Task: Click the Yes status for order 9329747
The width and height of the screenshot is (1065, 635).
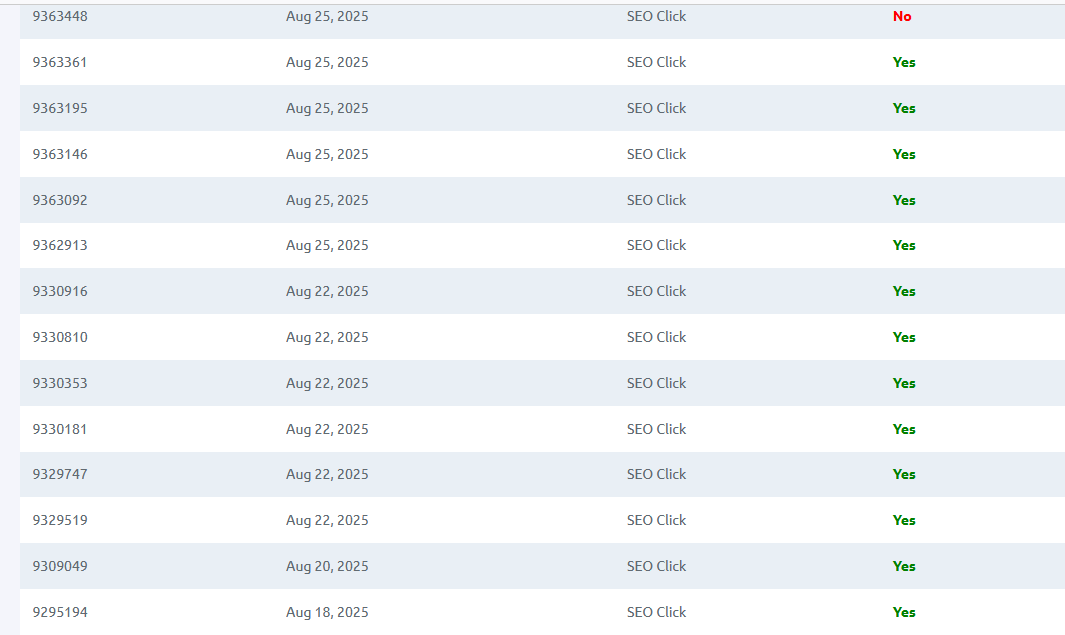Action: click(904, 475)
